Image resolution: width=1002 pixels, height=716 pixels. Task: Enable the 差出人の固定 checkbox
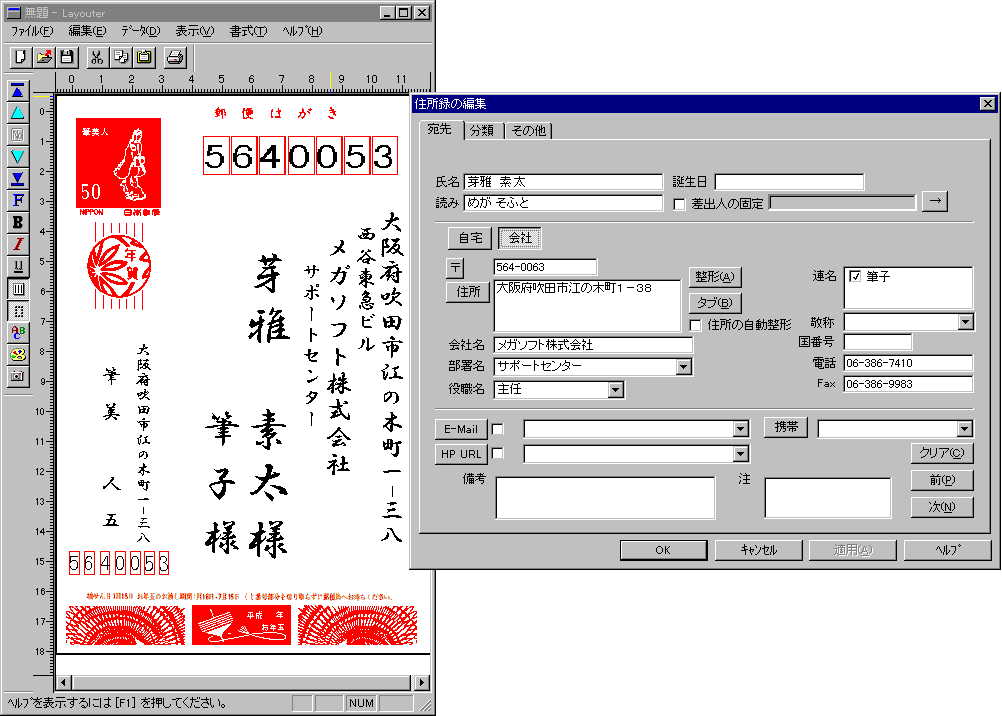point(680,203)
